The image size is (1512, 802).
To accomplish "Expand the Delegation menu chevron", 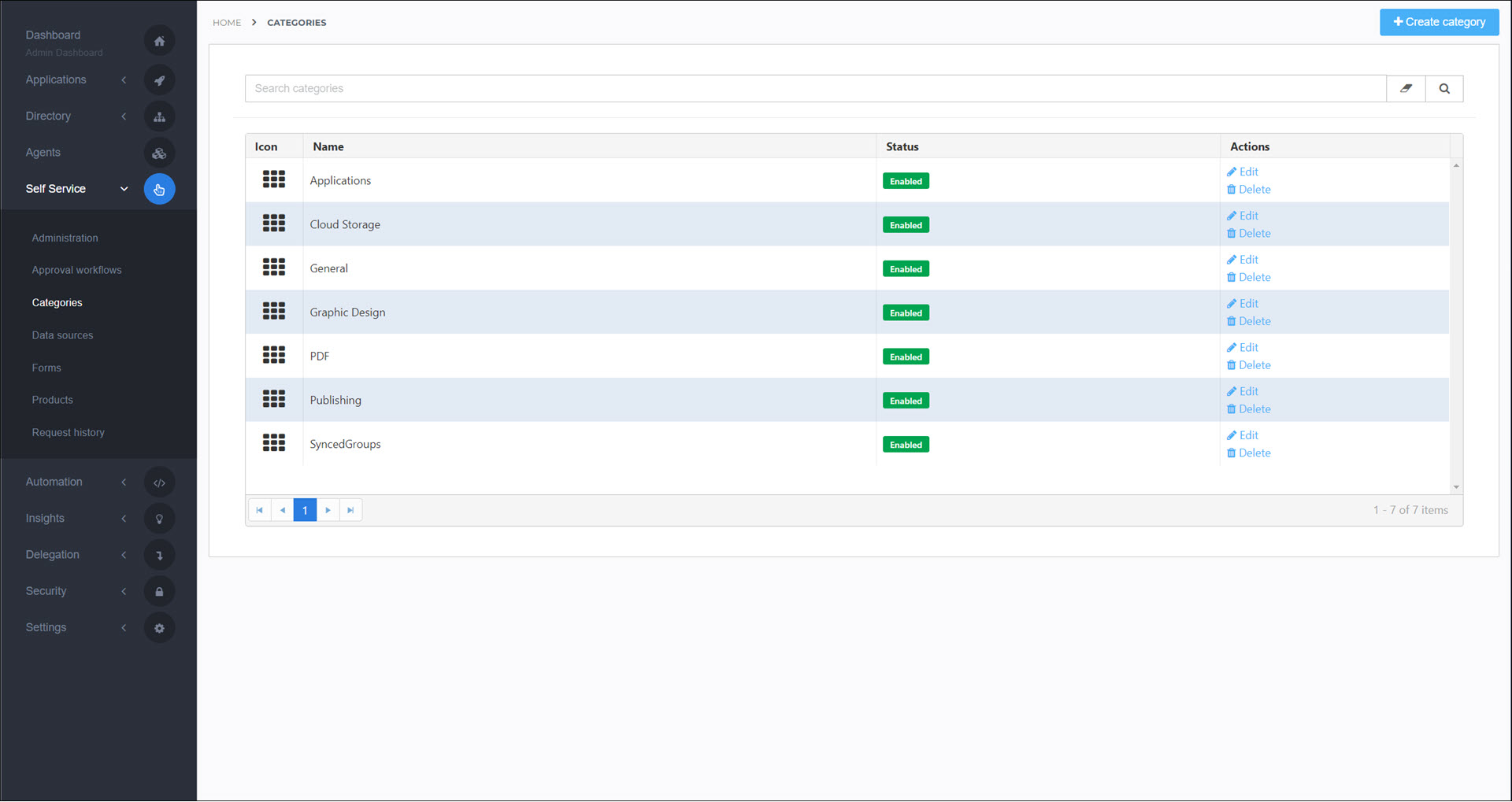I will click(124, 555).
